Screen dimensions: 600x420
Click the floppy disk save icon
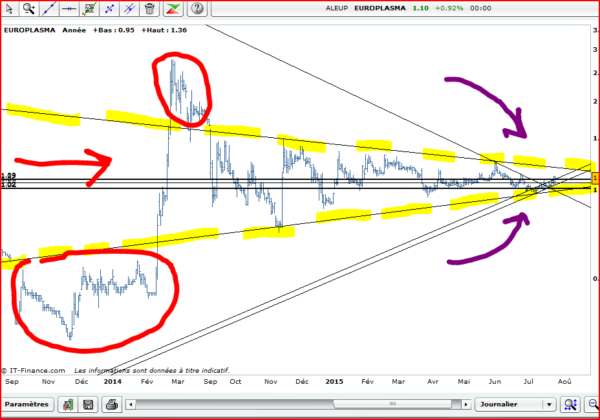pyautogui.click(x=89, y=405)
